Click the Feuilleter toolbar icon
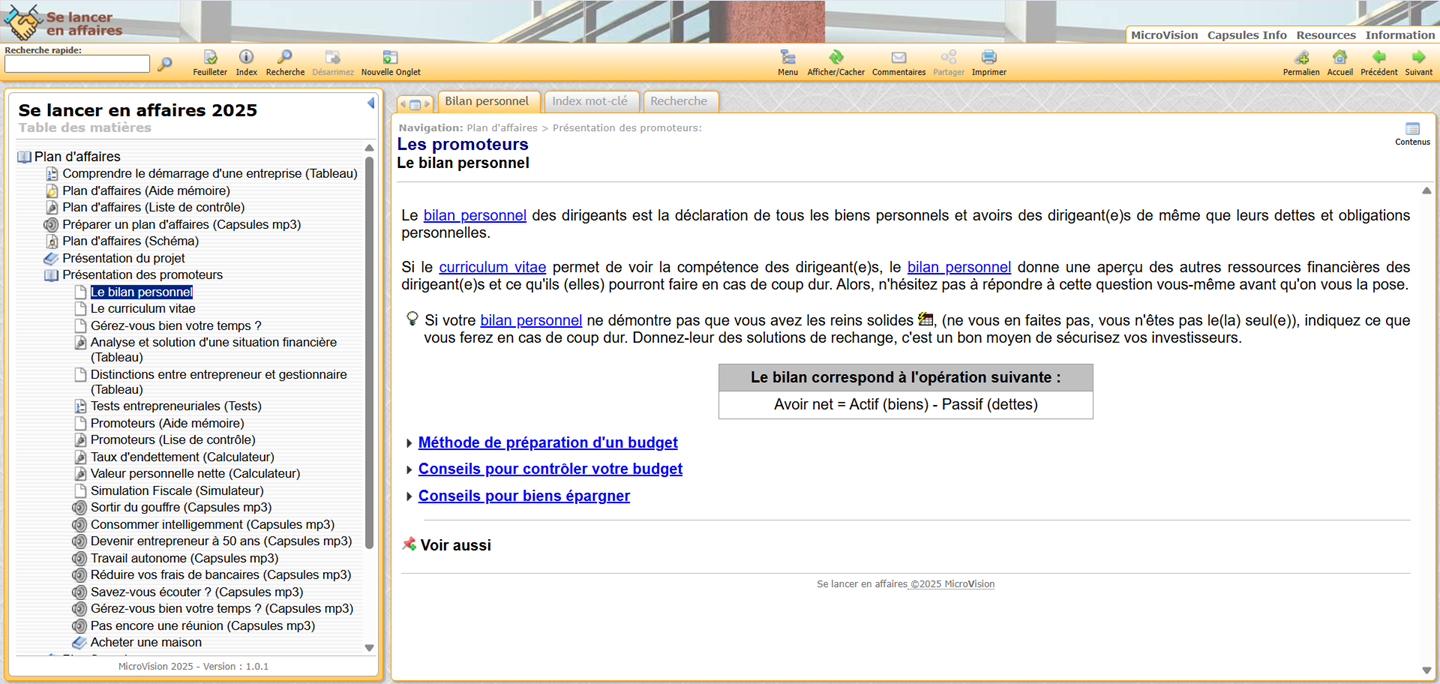 [x=210, y=58]
